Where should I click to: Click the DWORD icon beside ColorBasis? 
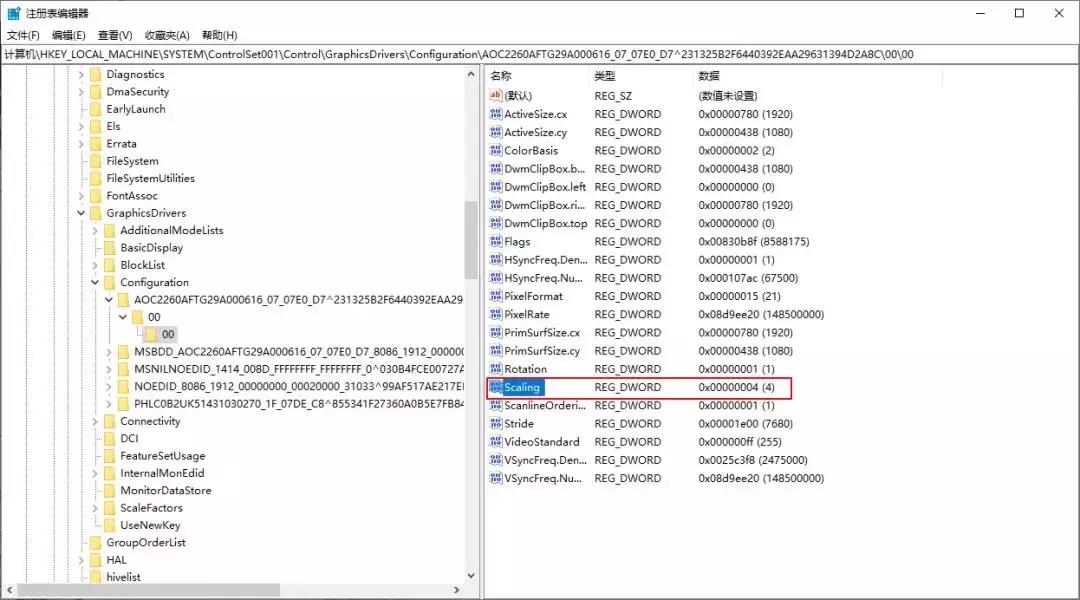[x=495, y=150]
